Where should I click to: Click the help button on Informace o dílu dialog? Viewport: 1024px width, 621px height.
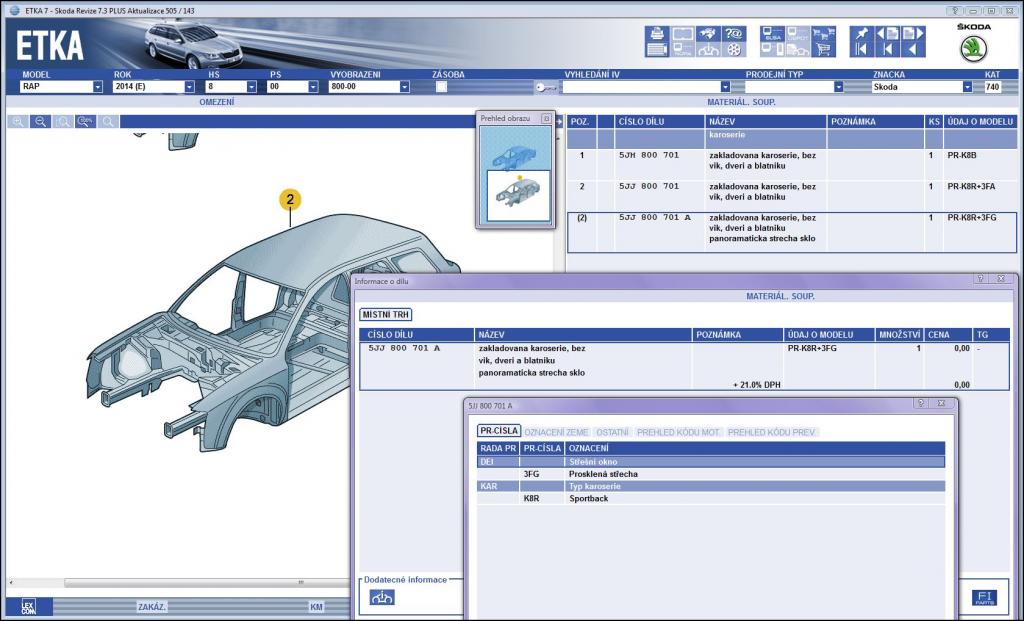coord(980,279)
